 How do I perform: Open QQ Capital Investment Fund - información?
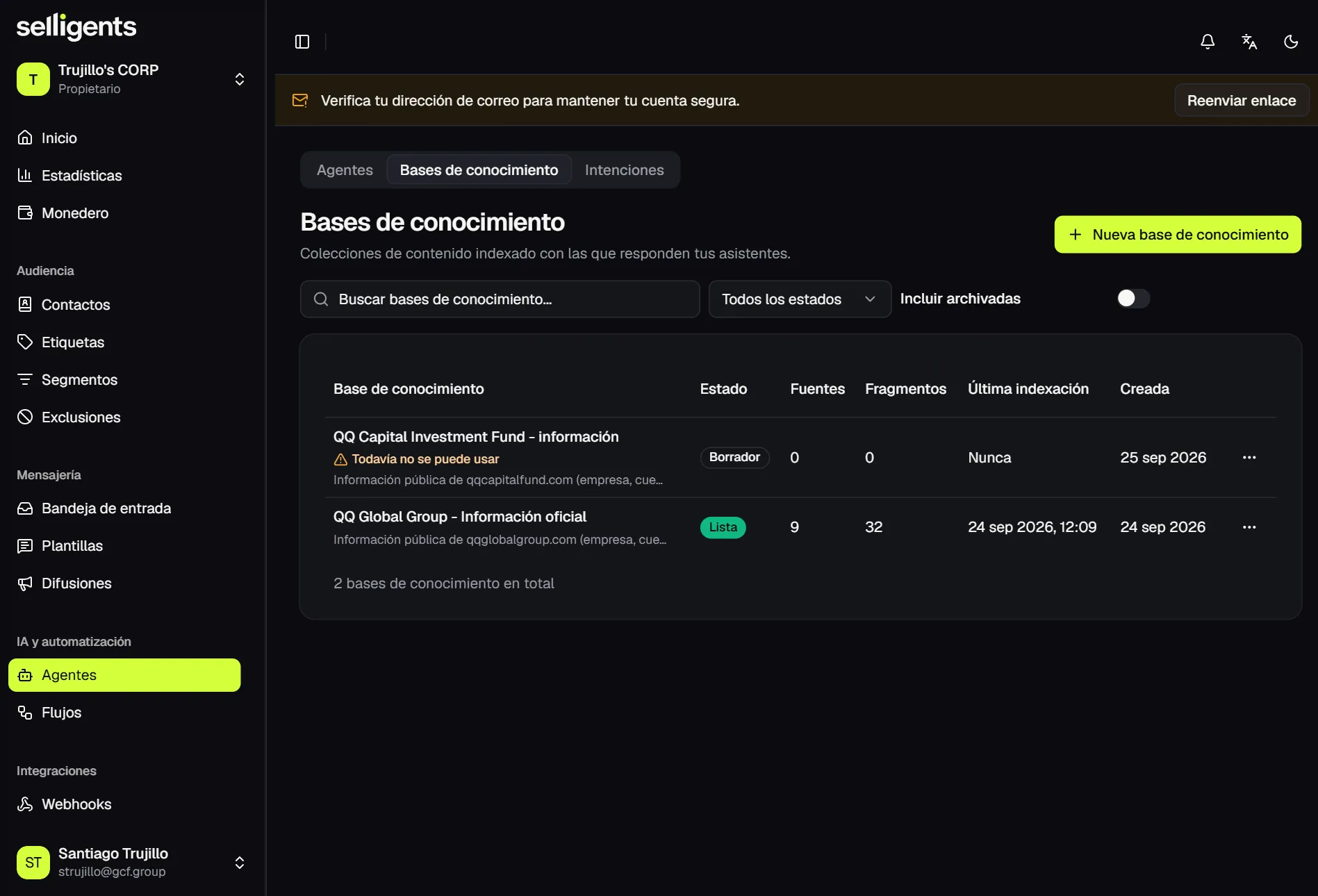(476, 437)
